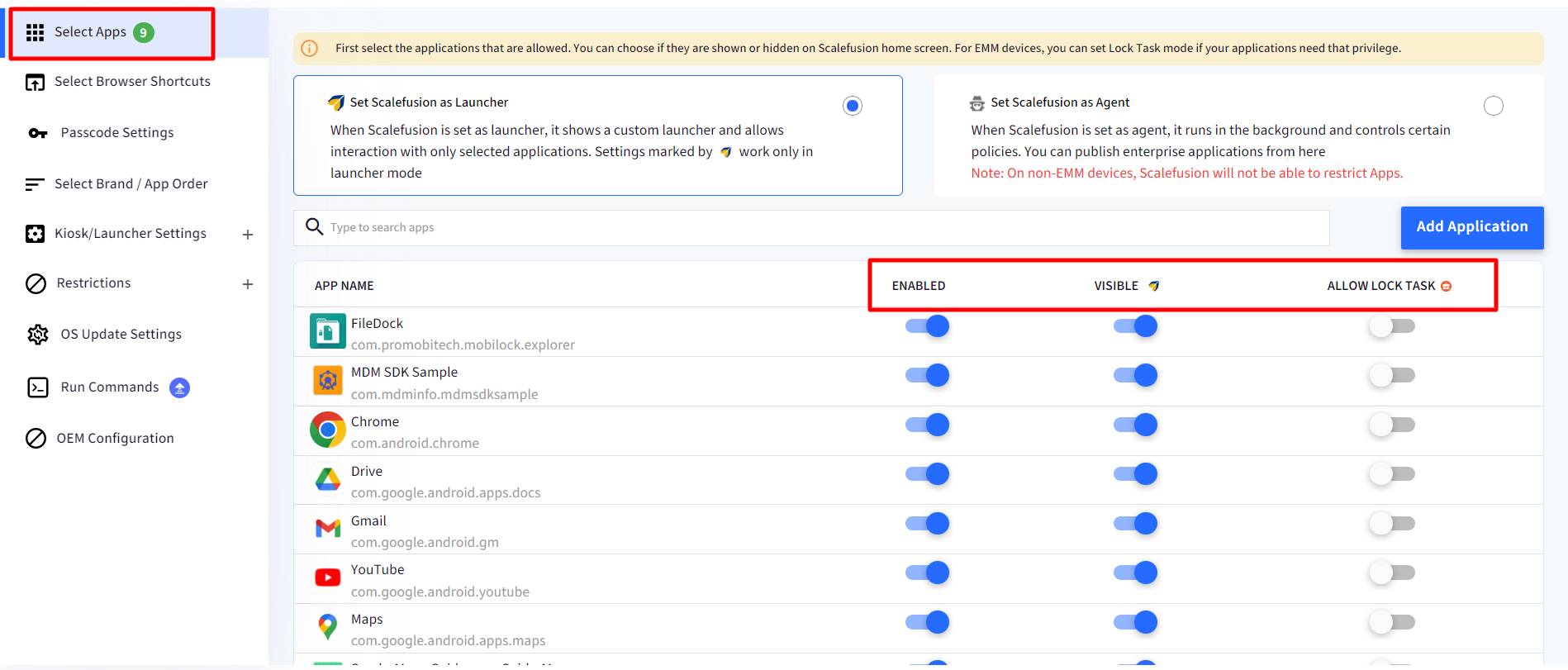This screenshot has height=670, width=1568.
Task: Turn off Visible toggle for Drive
Action: coord(1135,473)
